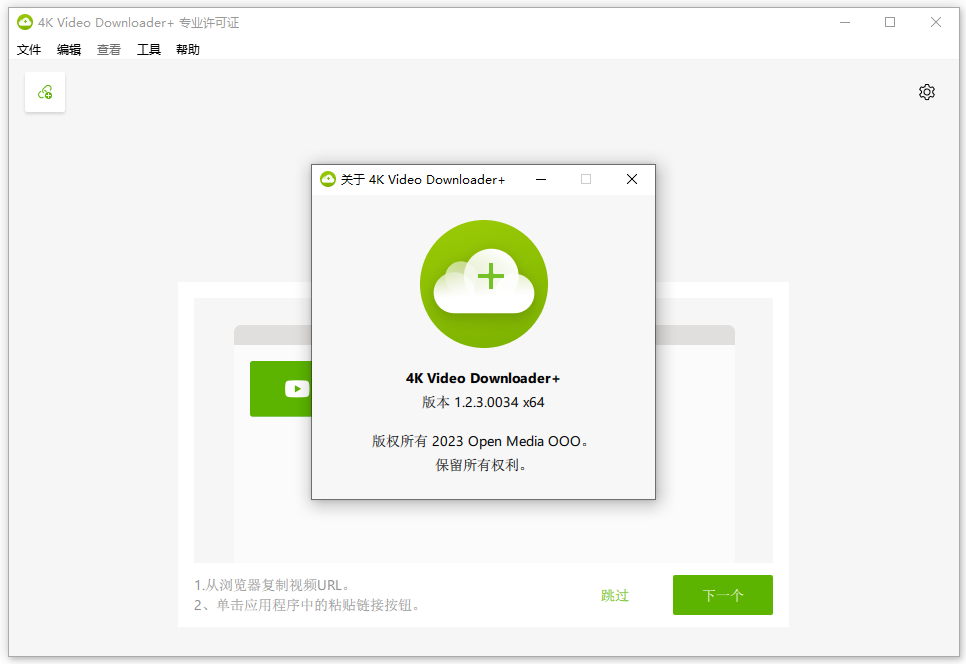Click the 关于 4K Video Downloader+ dialog title
966x664 pixels.
coord(423,179)
